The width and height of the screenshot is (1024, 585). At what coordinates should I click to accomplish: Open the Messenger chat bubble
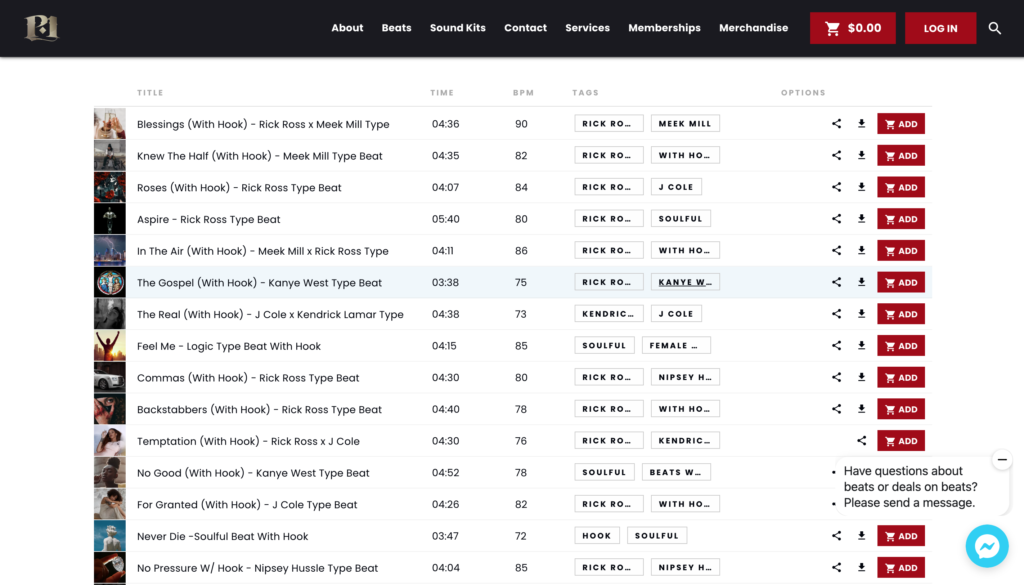(987, 546)
